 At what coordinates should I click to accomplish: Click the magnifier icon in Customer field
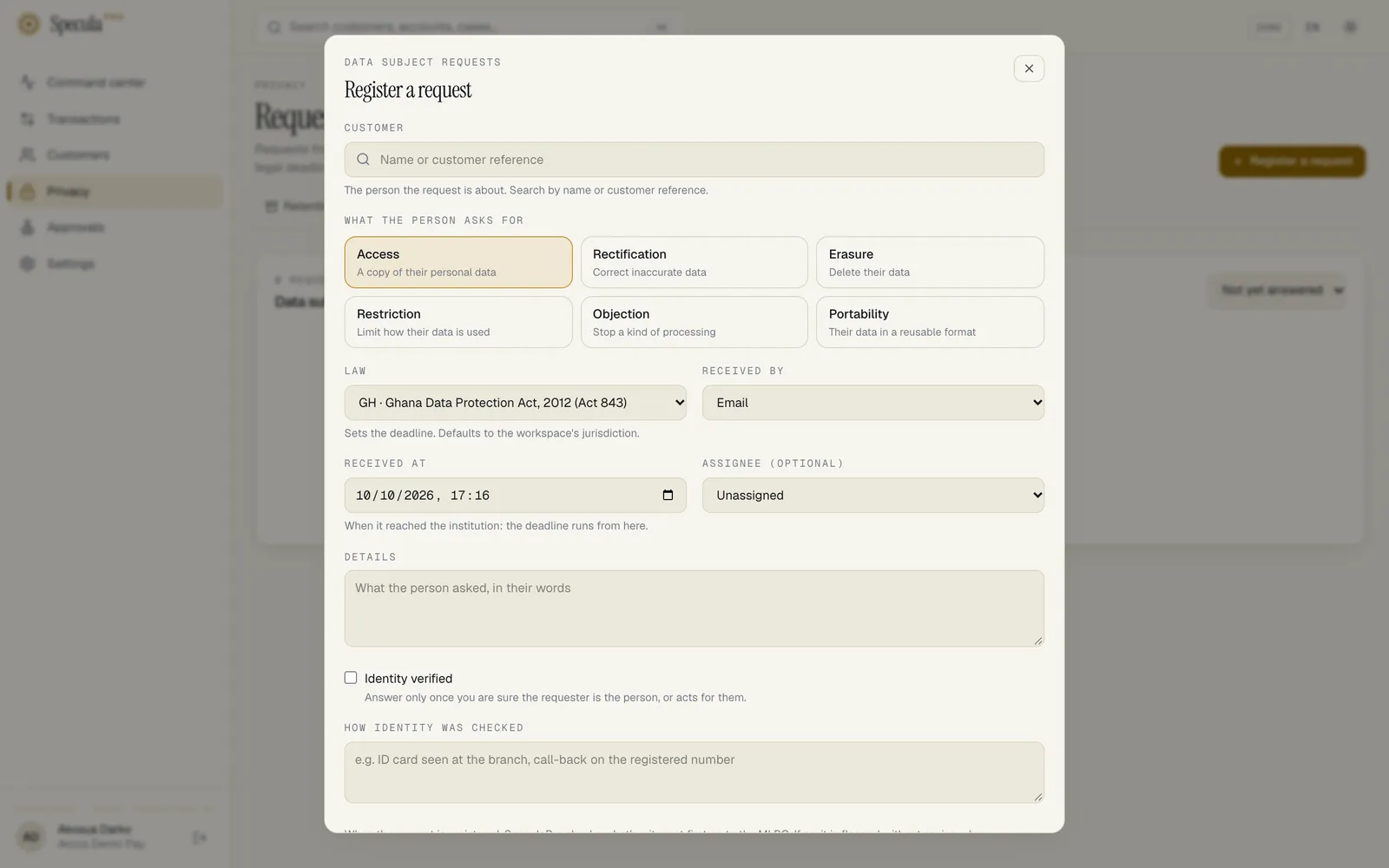[363, 160]
